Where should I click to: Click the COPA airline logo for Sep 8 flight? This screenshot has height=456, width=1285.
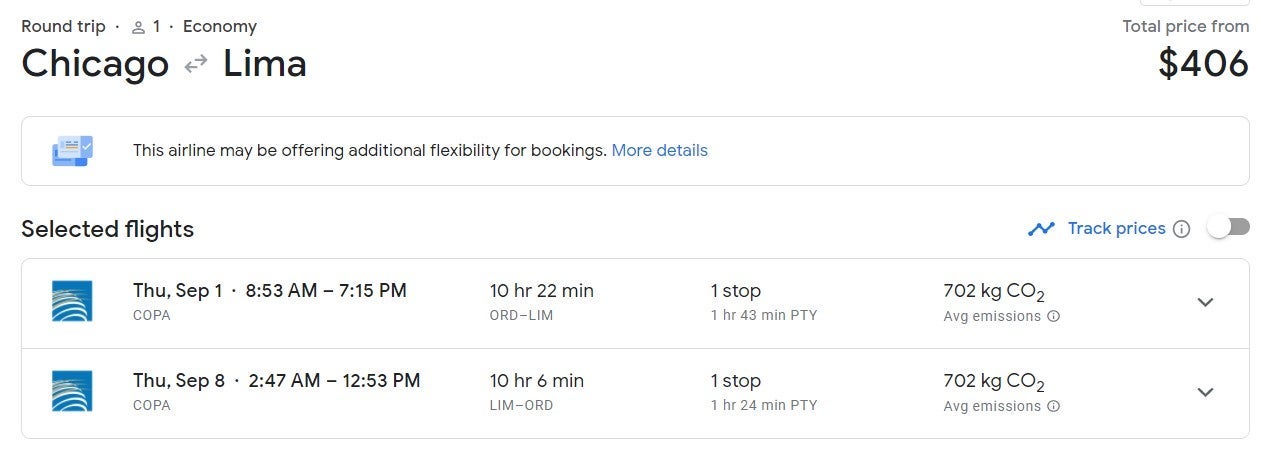click(x=72, y=391)
